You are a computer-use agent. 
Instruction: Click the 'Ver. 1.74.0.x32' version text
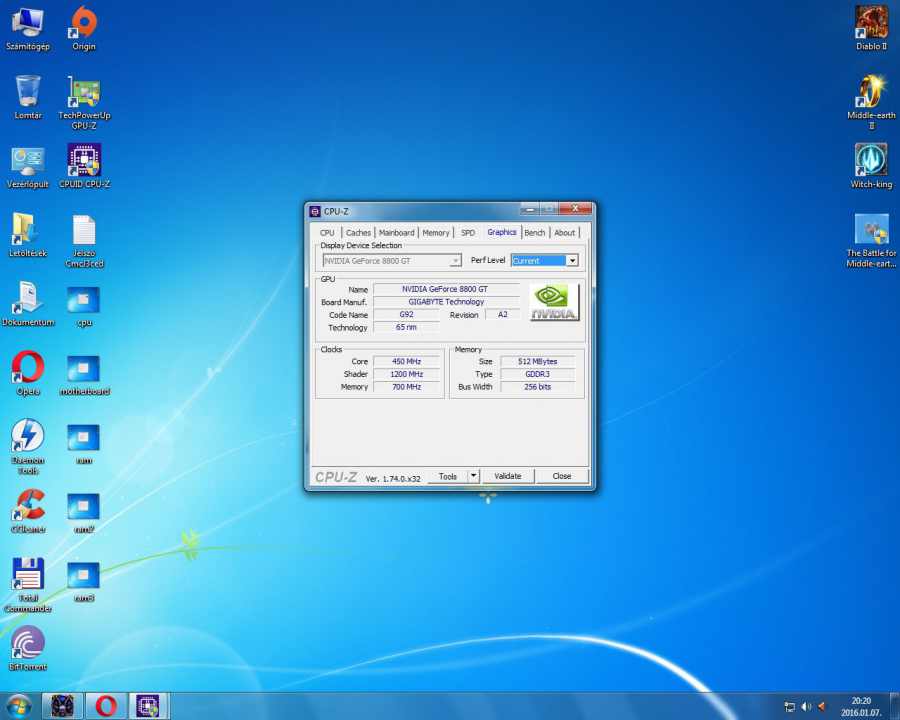pos(393,478)
